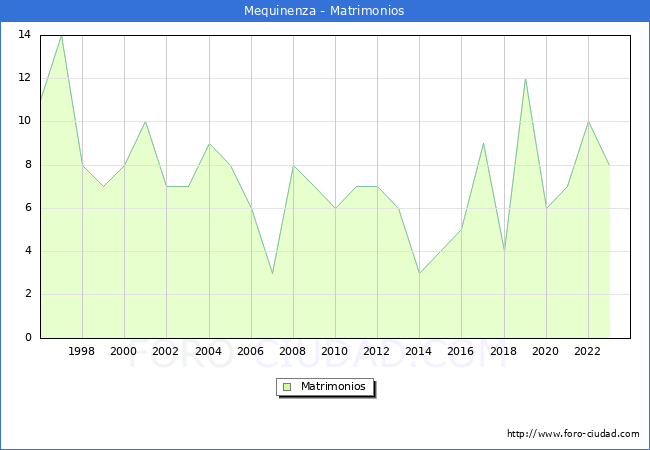Select the 2012 x-axis year label
This screenshot has height=450, width=650.
377,351
